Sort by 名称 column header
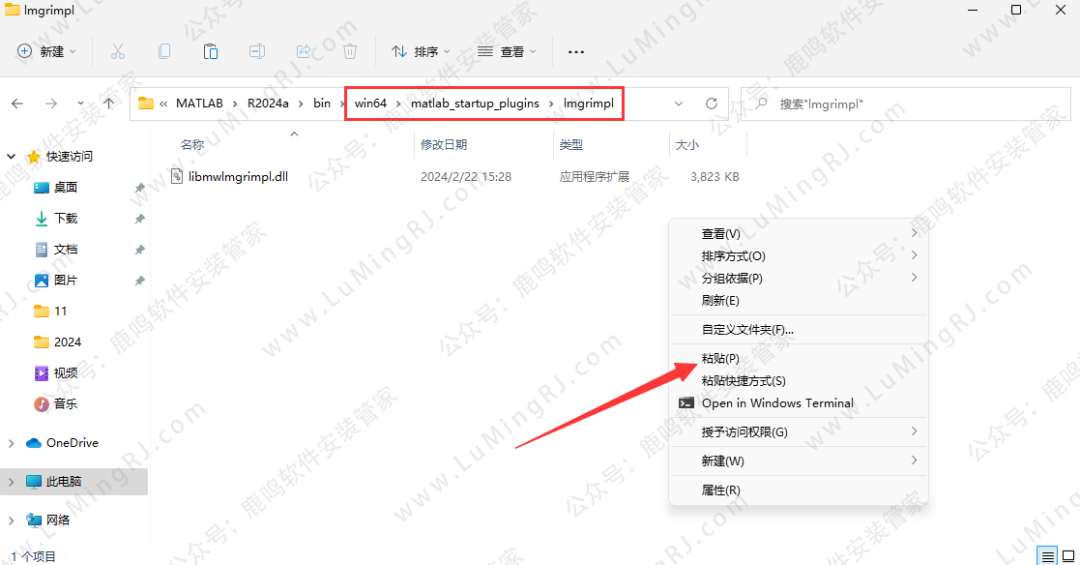The width and height of the screenshot is (1080, 565). click(x=192, y=145)
